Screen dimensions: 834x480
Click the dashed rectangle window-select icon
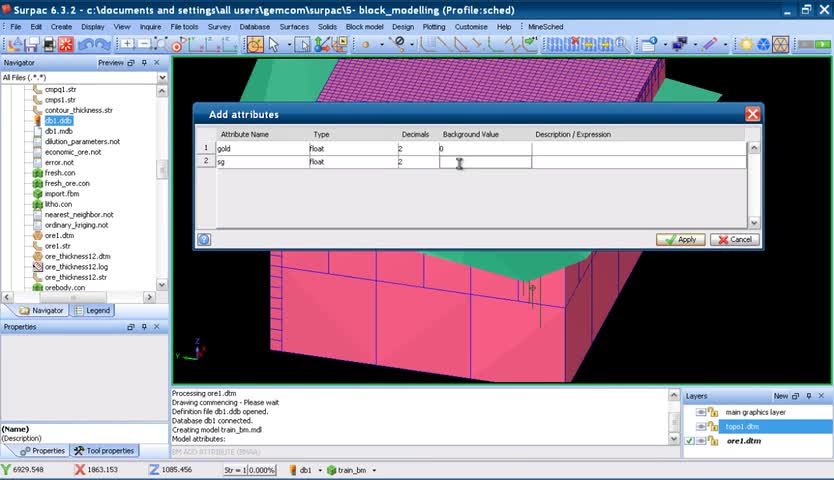point(302,45)
